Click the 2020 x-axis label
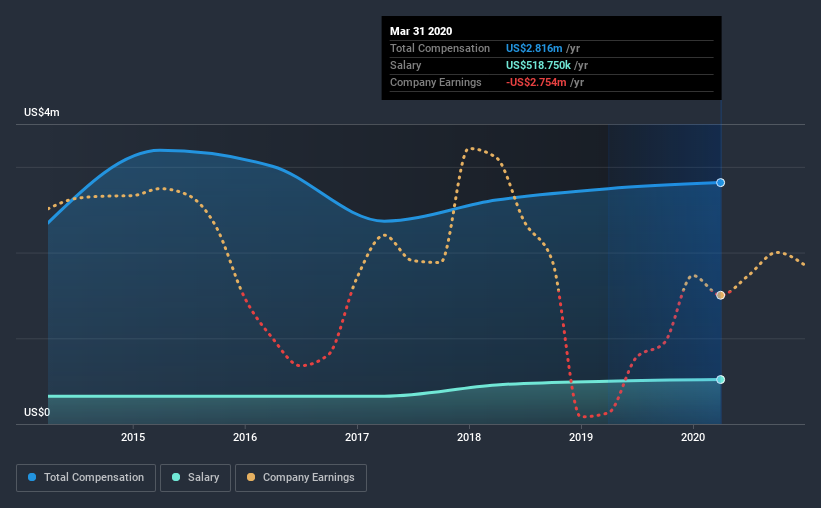Viewport: 821px width, 508px height. click(x=693, y=437)
